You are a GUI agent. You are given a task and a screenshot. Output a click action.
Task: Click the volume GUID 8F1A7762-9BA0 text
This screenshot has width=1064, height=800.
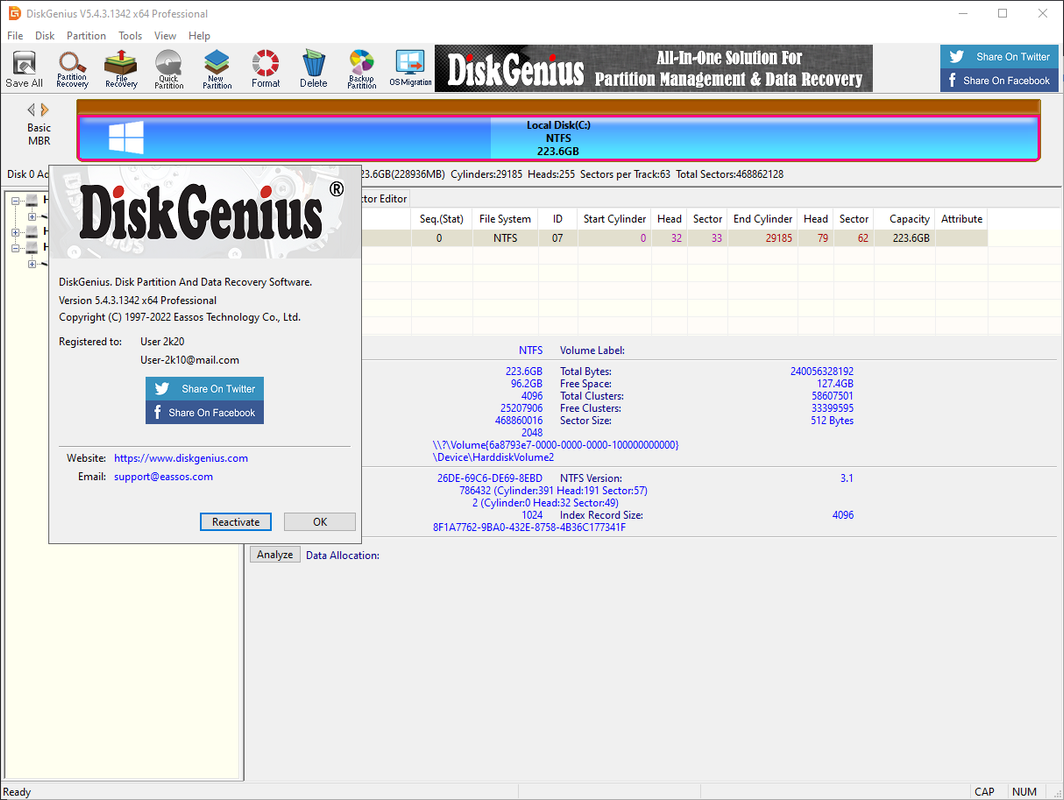tap(529, 527)
